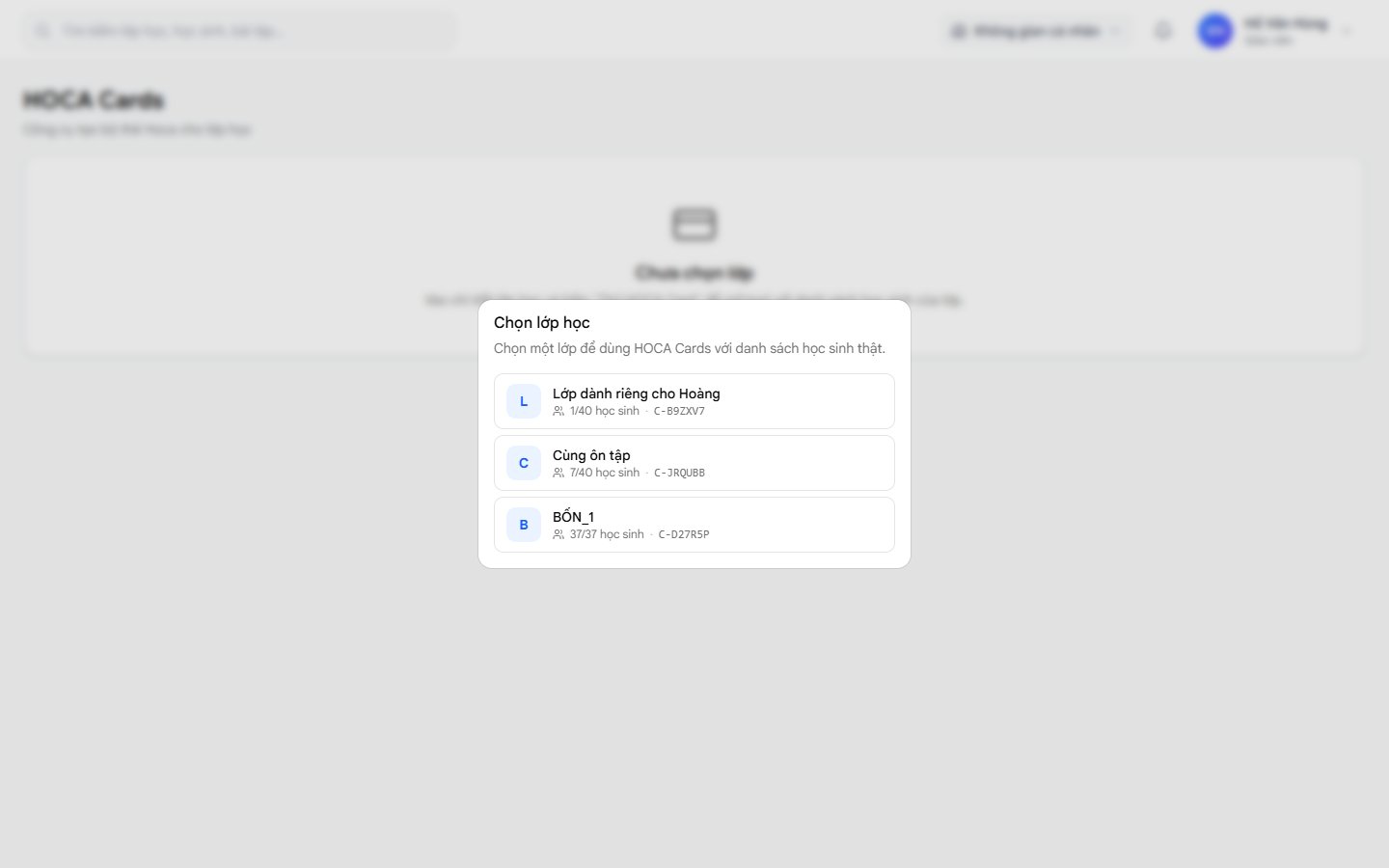Click the students icon beside "7/40 học sinh"
The image size is (1389, 868).
click(x=558, y=473)
